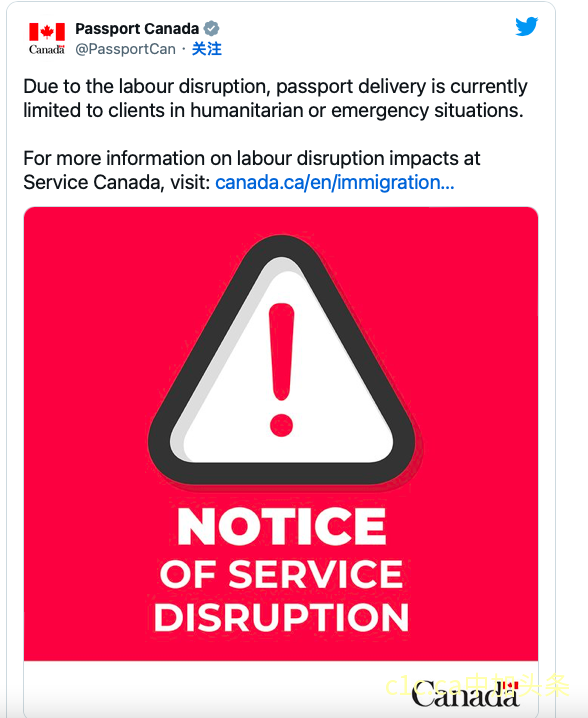588x718 pixels.
Task: Click the 'Canada' text under the avatar flag
Action: pos(47,49)
